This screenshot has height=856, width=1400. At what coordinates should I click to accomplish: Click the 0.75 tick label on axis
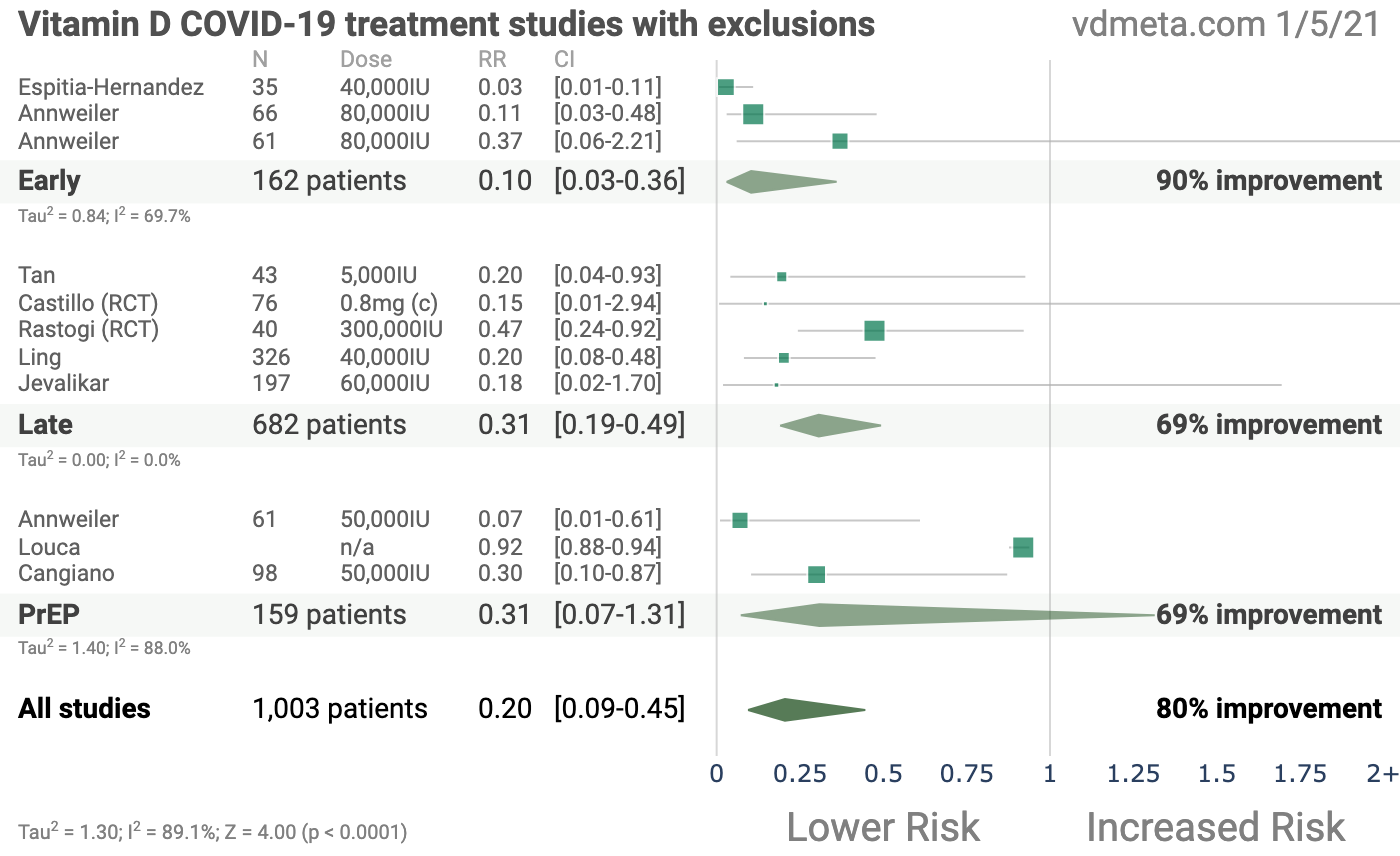[x=968, y=773]
